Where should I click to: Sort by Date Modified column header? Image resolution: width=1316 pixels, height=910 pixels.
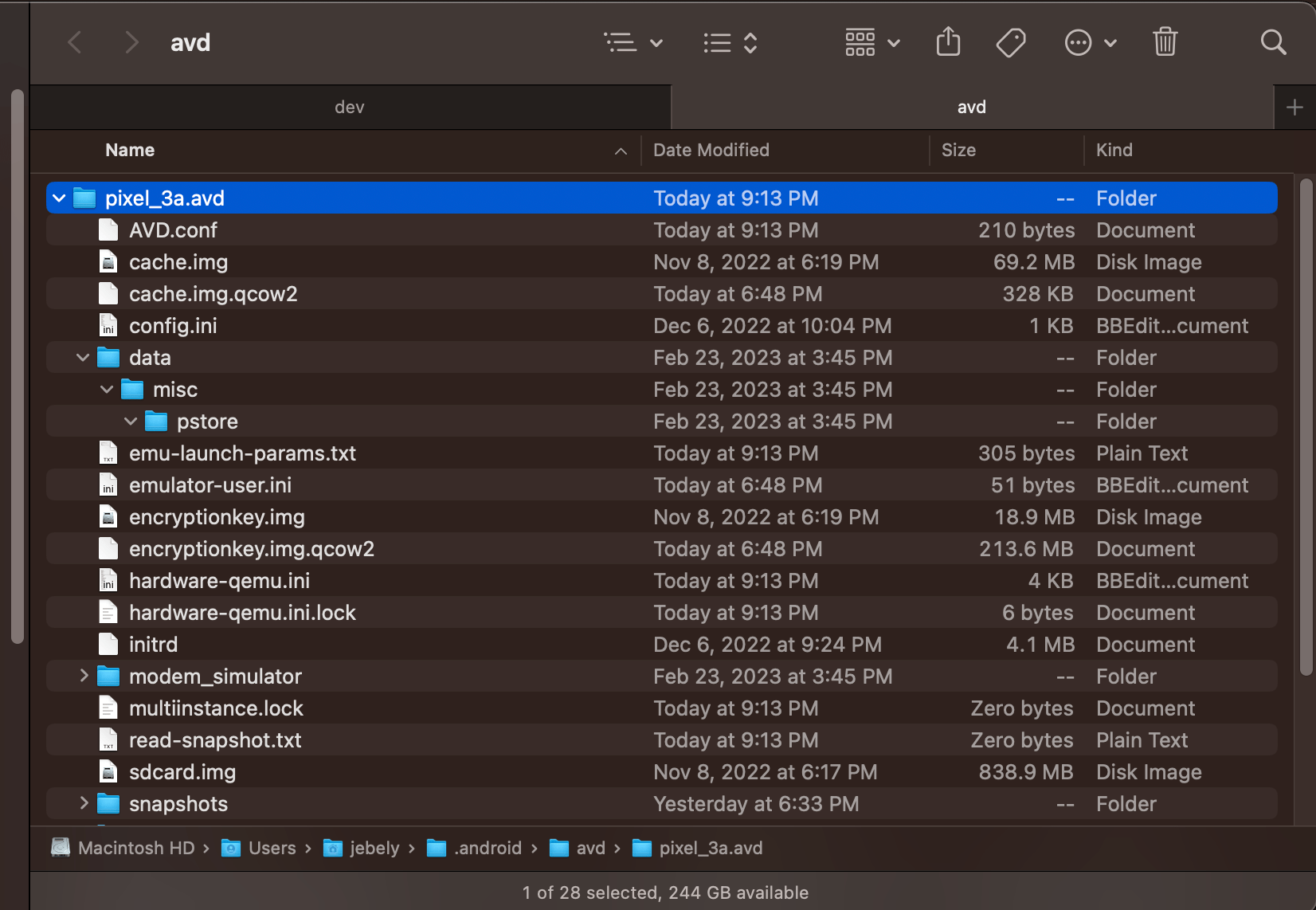coord(711,150)
